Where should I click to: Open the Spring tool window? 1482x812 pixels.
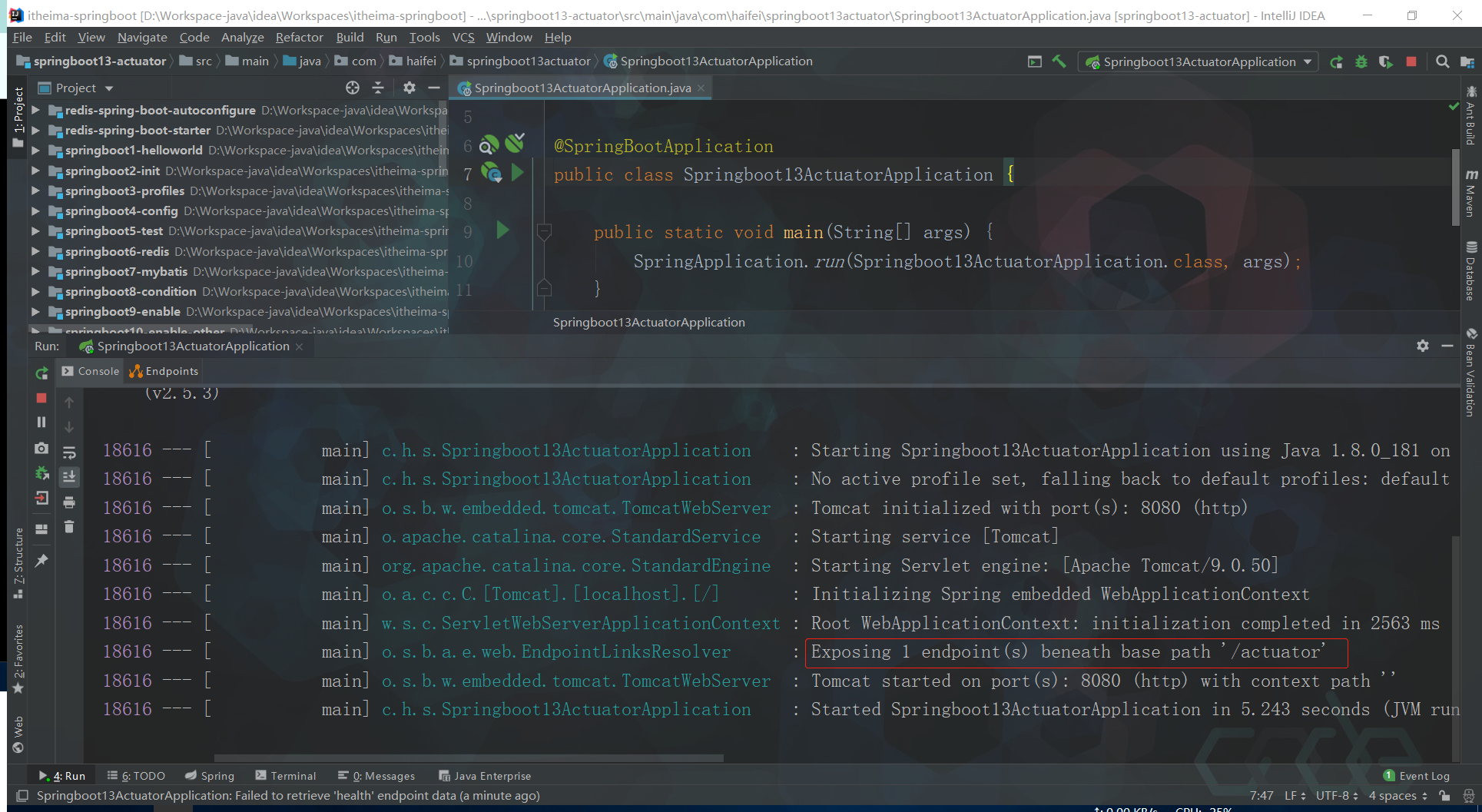point(210,776)
